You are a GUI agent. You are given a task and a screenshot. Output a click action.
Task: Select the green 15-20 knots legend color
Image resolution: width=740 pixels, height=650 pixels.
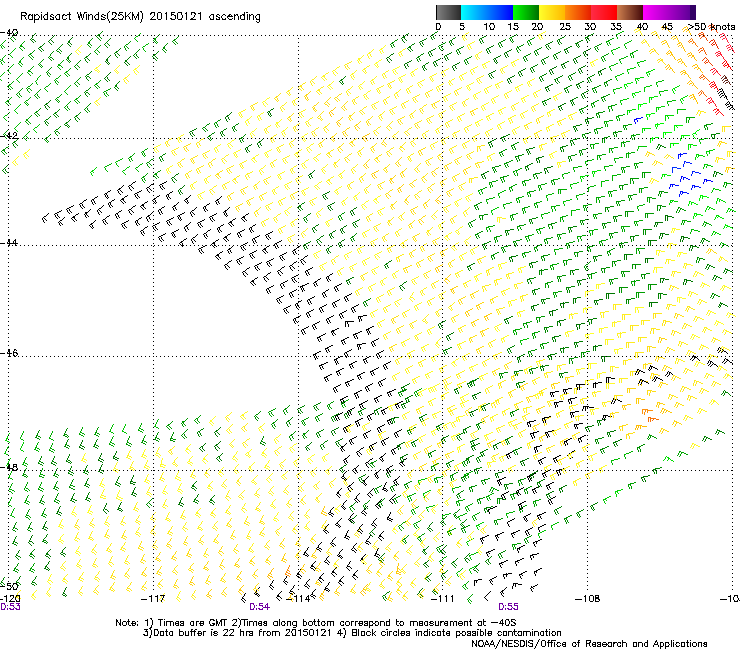click(526, 12)
